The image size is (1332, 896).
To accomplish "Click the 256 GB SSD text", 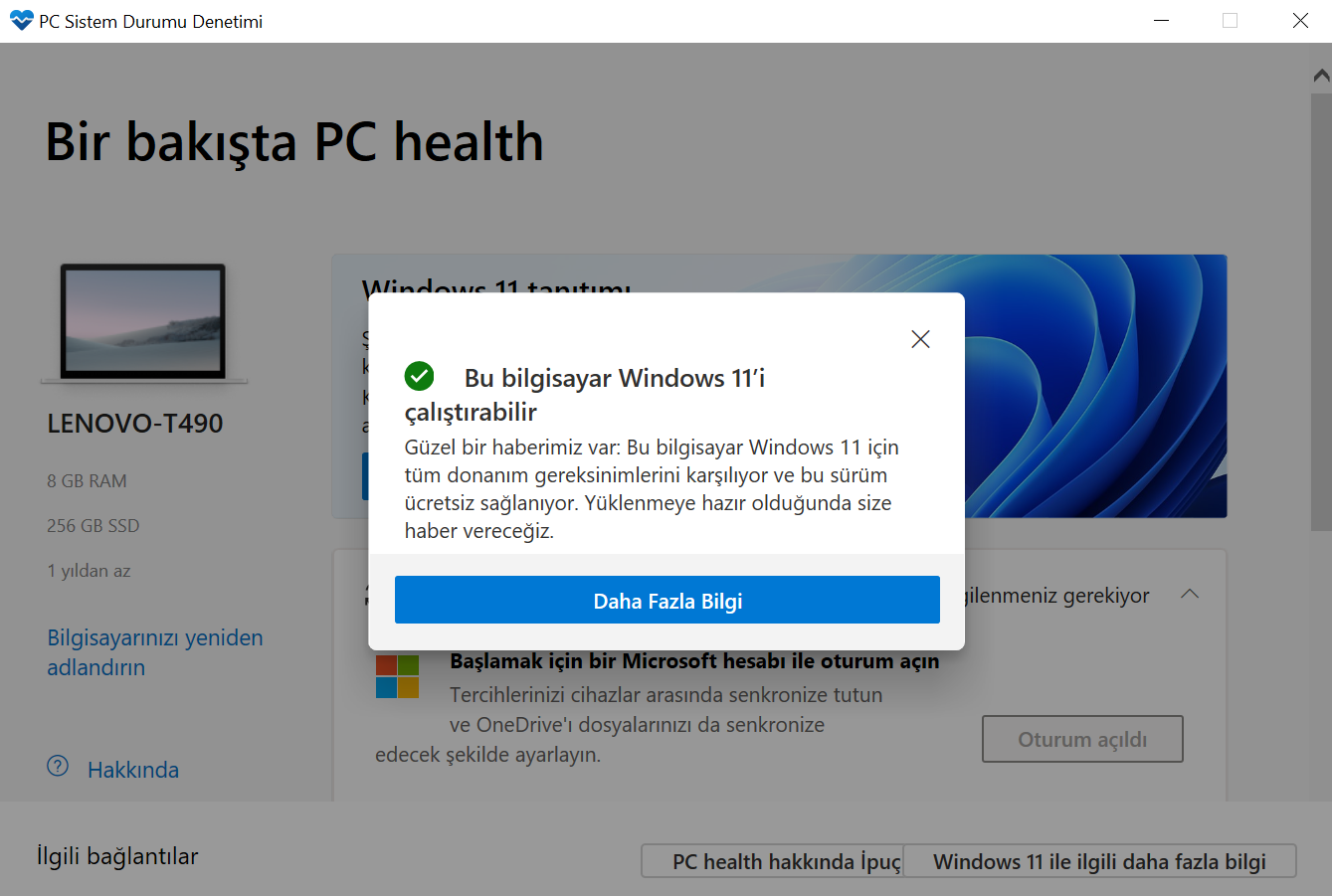I will point(94,526).
